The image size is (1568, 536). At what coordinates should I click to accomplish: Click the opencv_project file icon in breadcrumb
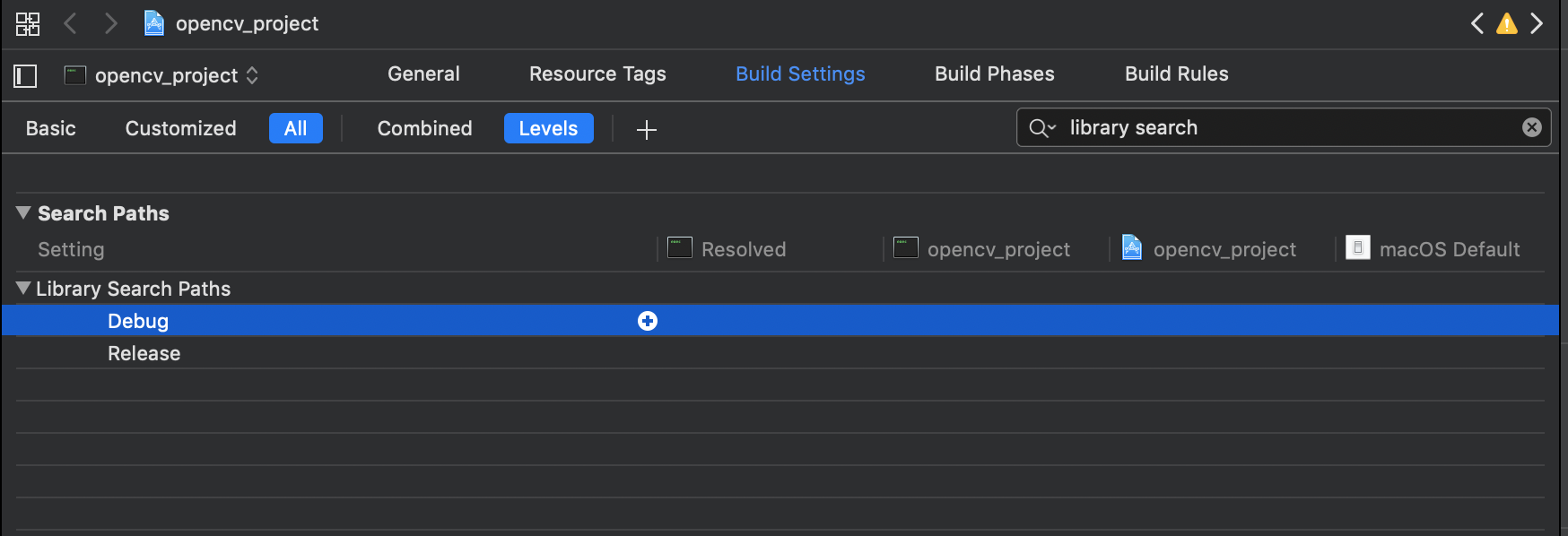point(154,23)
